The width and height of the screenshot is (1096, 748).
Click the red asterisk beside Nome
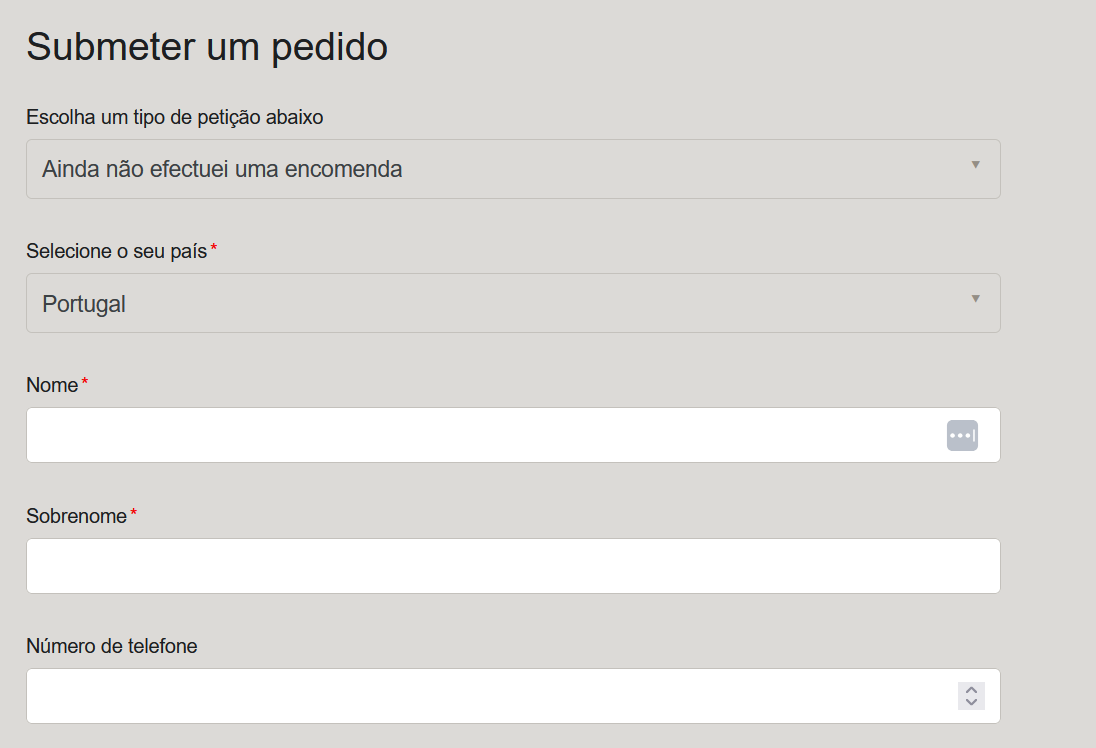[85, 382]
